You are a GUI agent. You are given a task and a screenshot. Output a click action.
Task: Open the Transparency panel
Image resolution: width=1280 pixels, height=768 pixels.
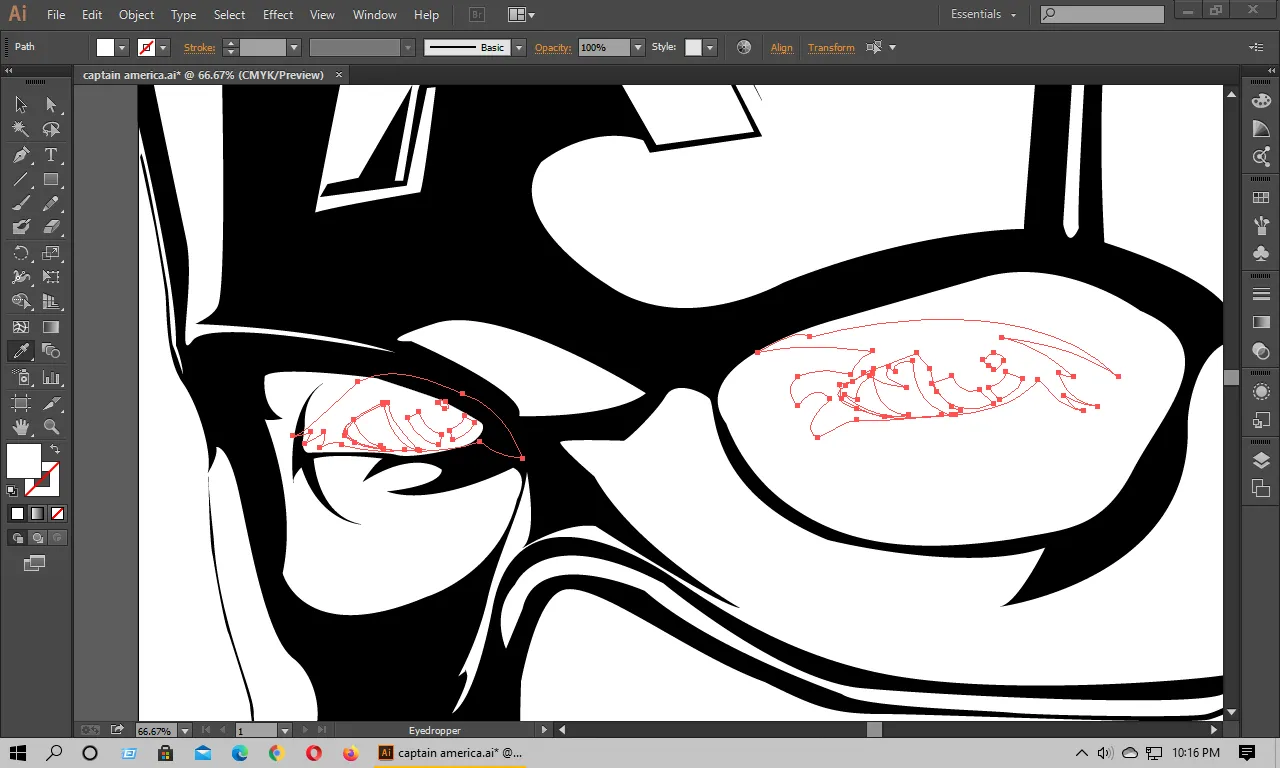point(1261,351)
